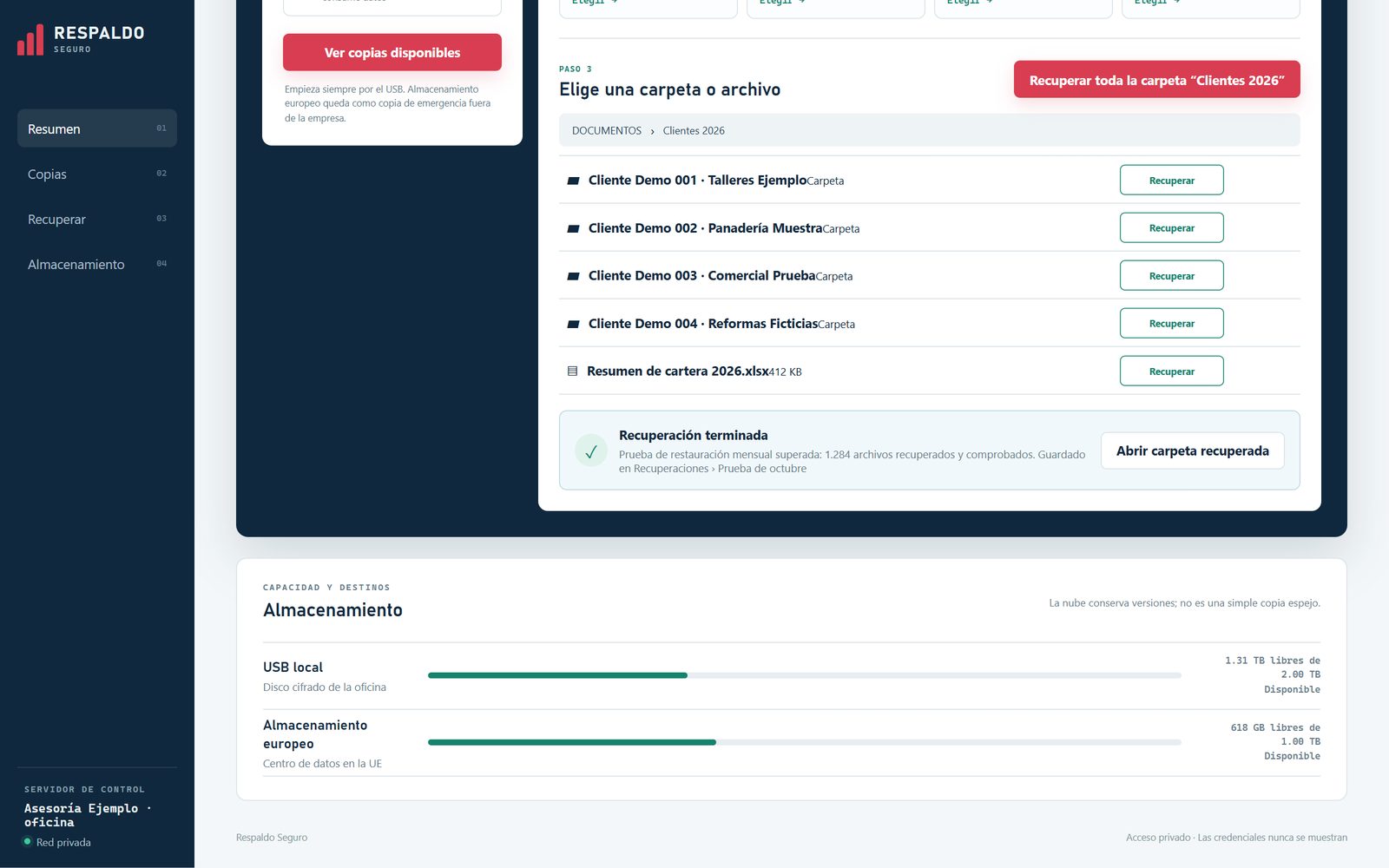
Task: Click the Ver copias disponibles button
Action: coord(392,52)
